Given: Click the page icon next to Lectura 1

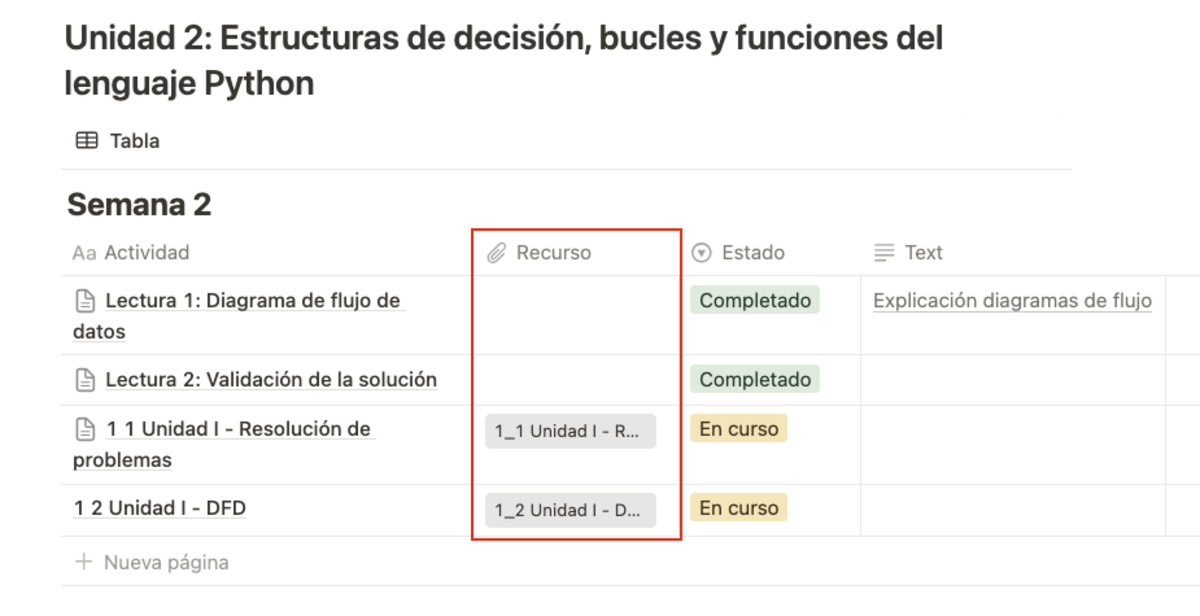Looking at the screenshot, I should point(85,301).
